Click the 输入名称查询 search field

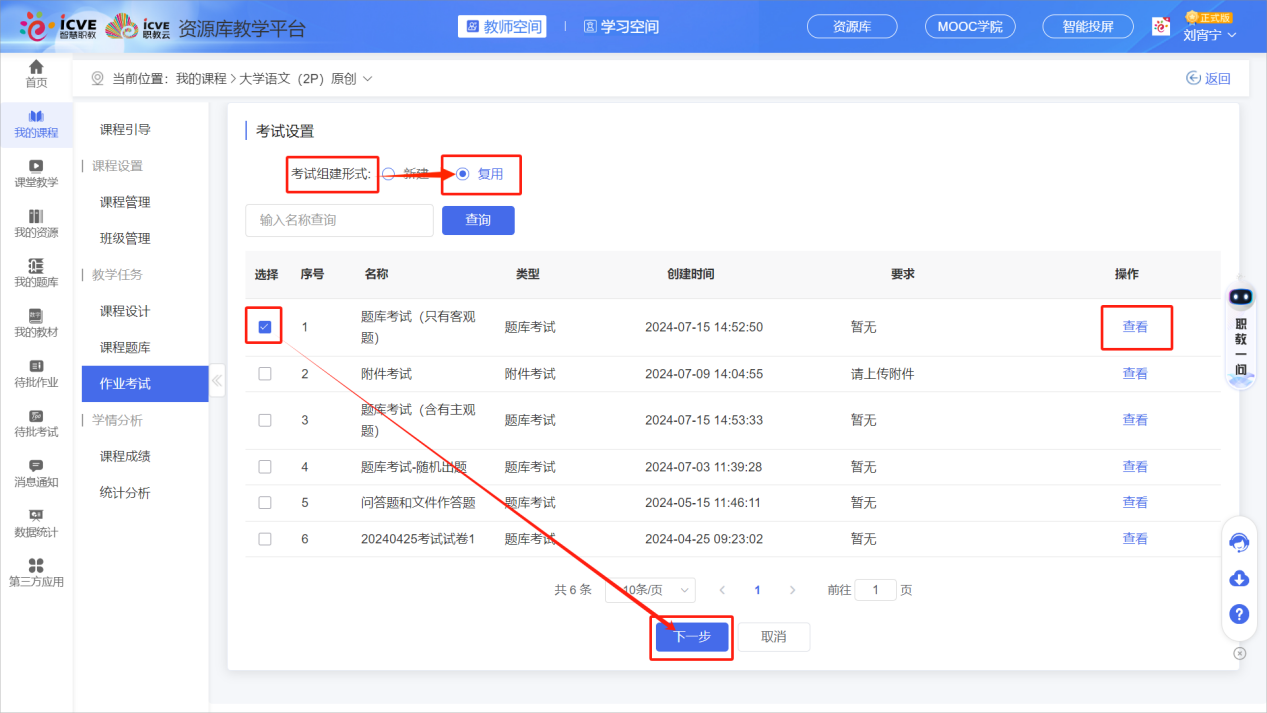339,220
